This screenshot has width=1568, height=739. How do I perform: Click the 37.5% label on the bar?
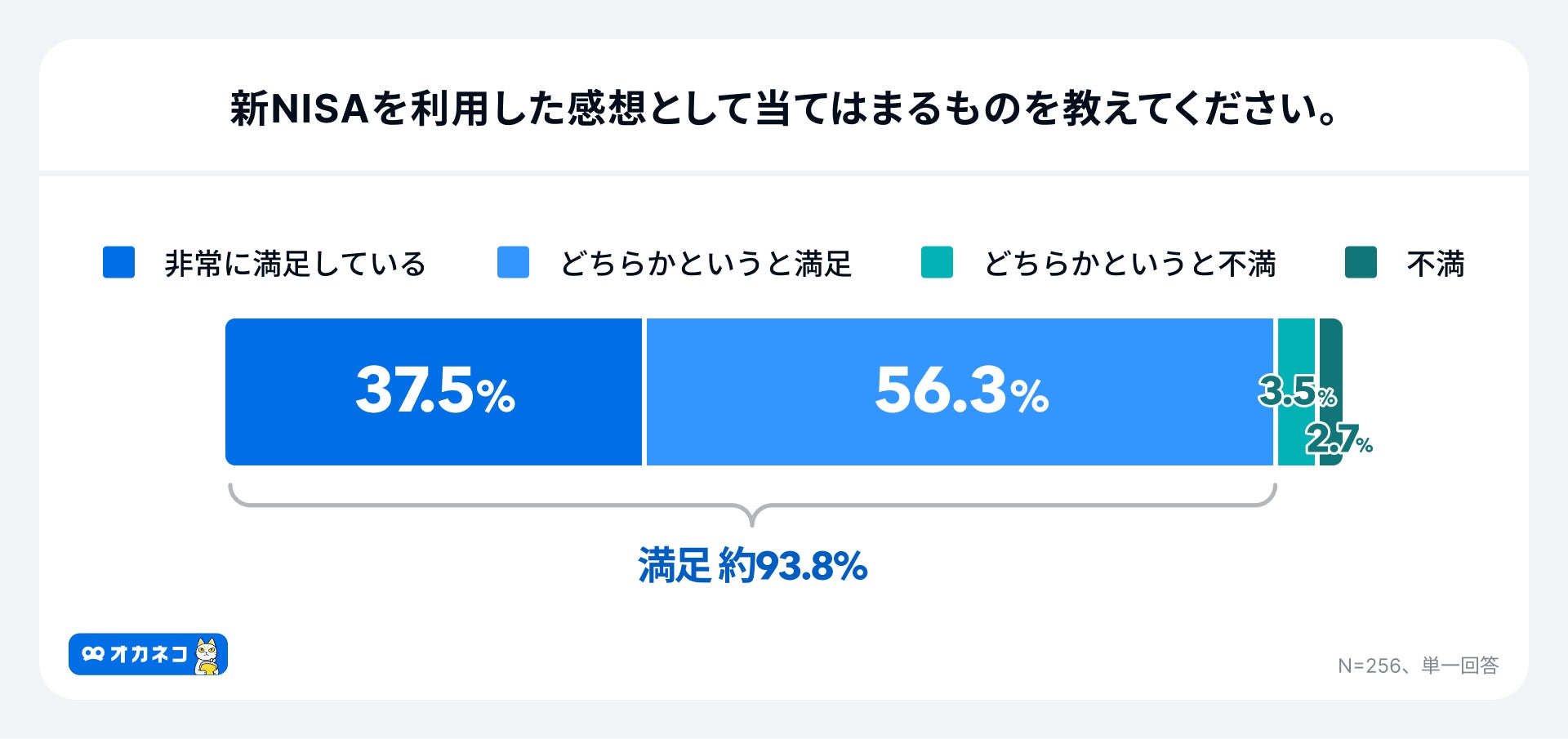(435, 390)
